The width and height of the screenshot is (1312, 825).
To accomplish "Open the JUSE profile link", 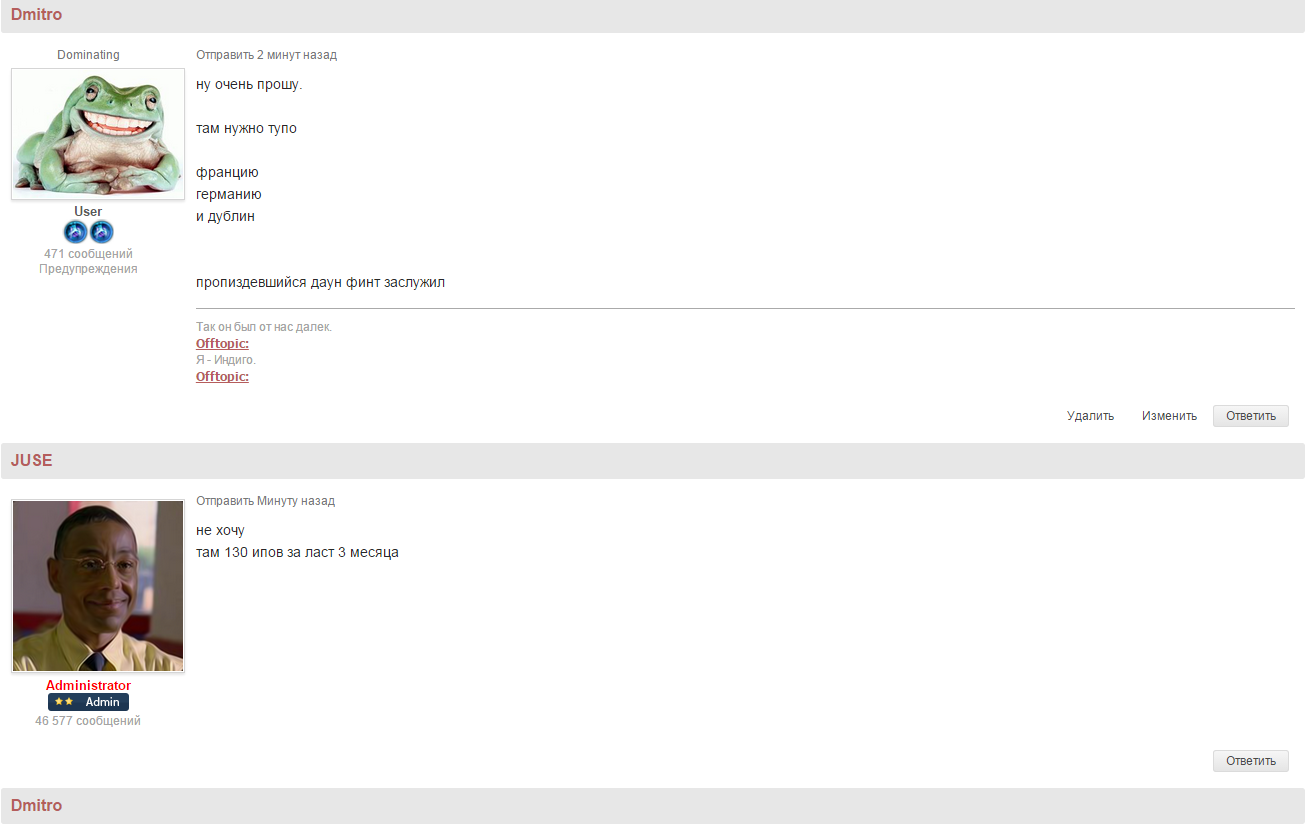I will (31, 460).
